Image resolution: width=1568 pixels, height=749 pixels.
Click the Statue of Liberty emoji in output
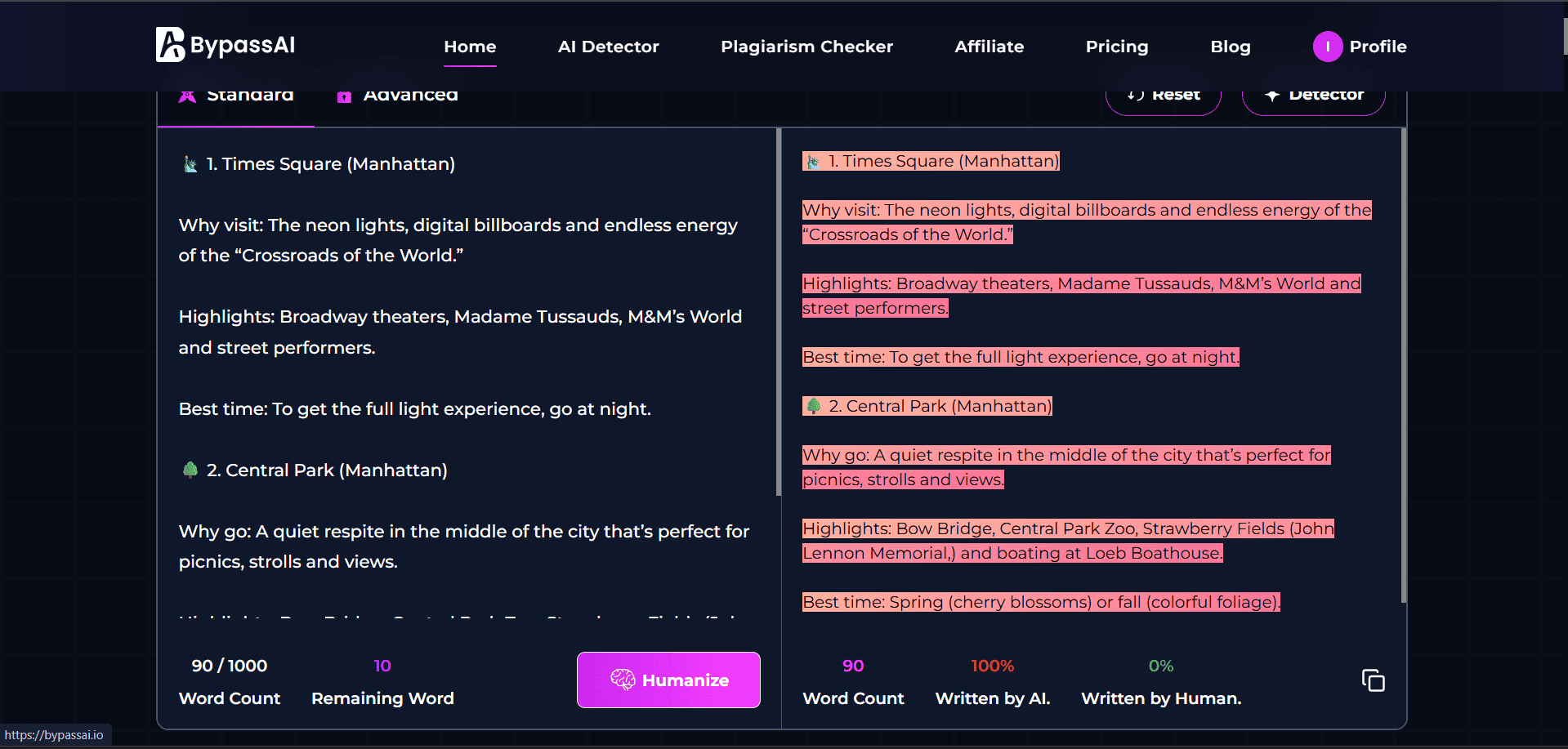tap(813, 162)
